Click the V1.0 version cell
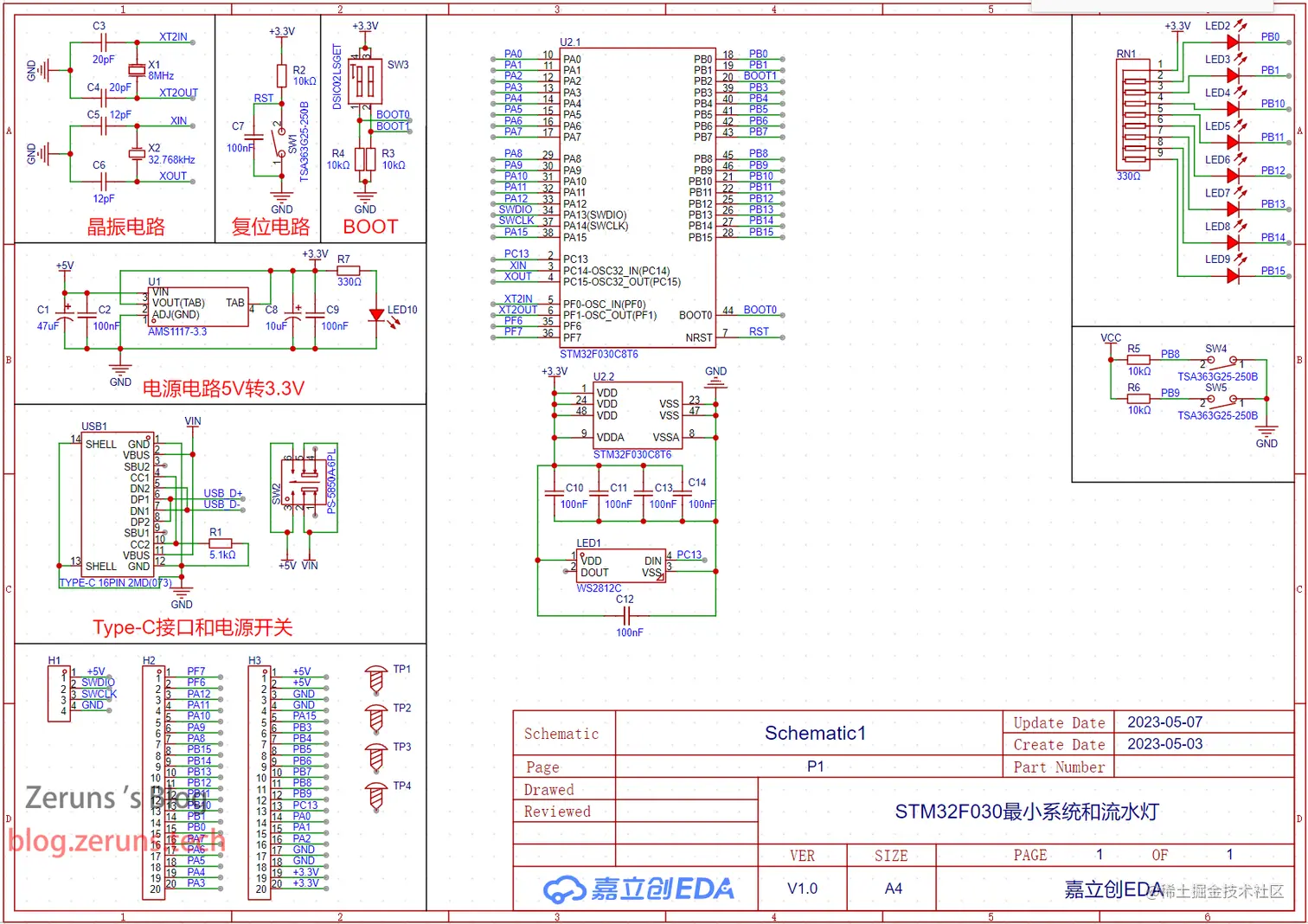 [x=802, y=889]
